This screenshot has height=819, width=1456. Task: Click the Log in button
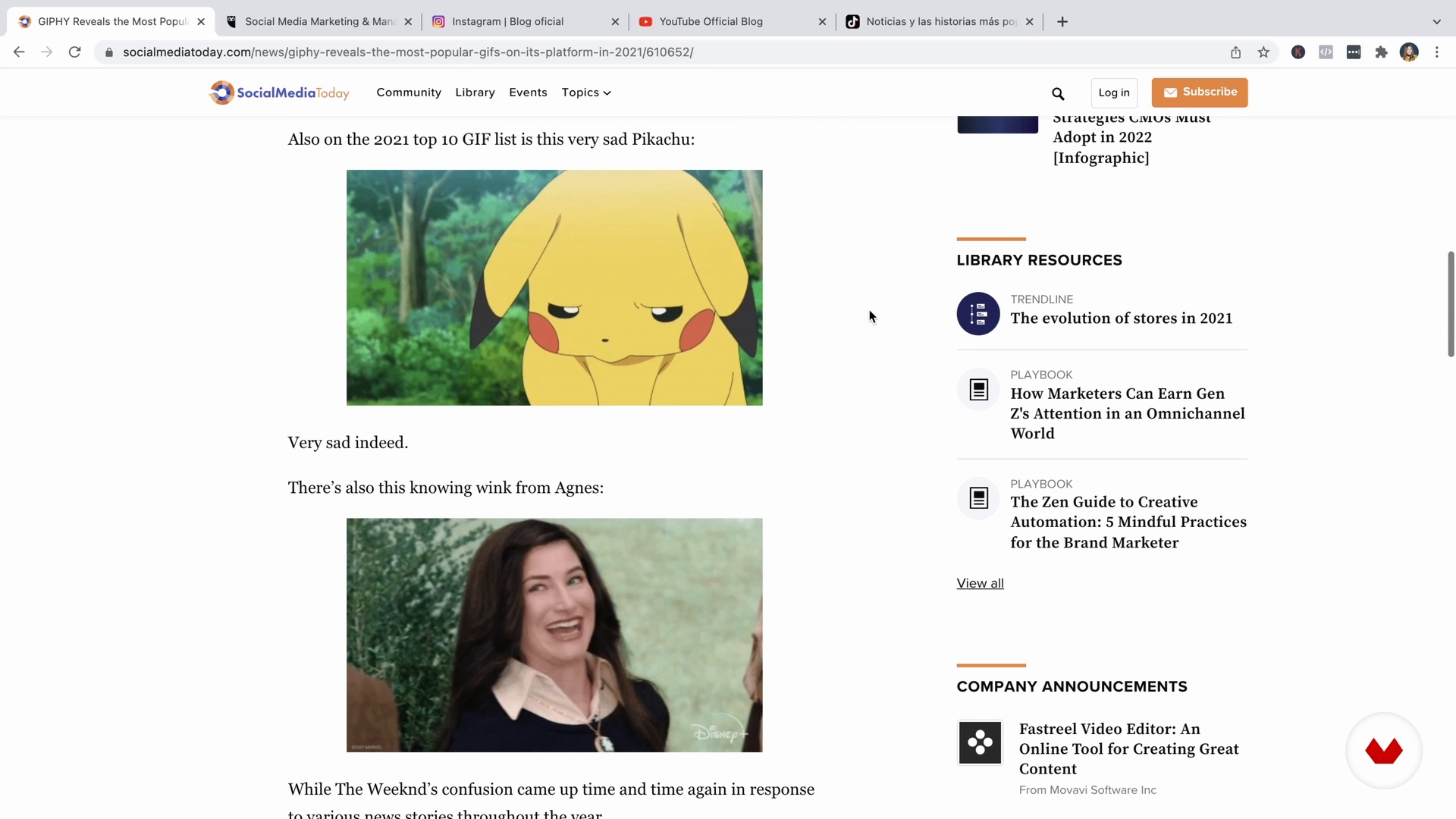(1114, 93)
